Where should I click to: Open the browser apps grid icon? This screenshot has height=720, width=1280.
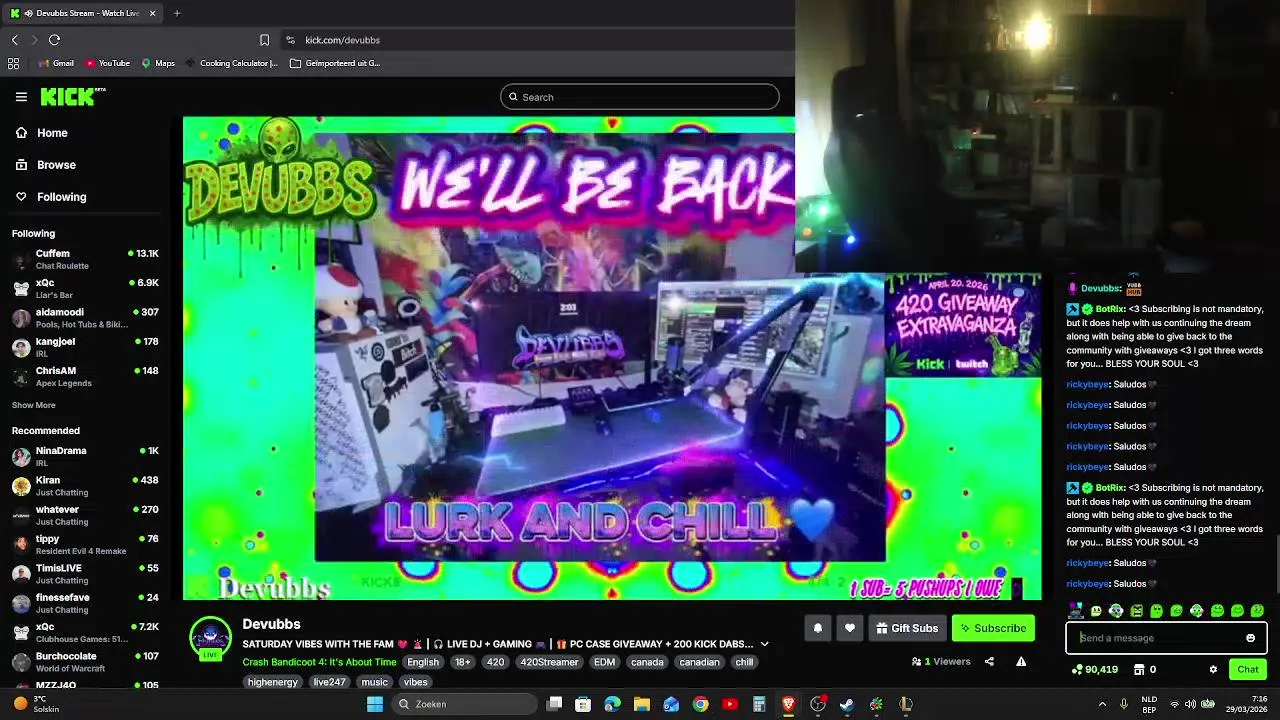click(13, 63)
